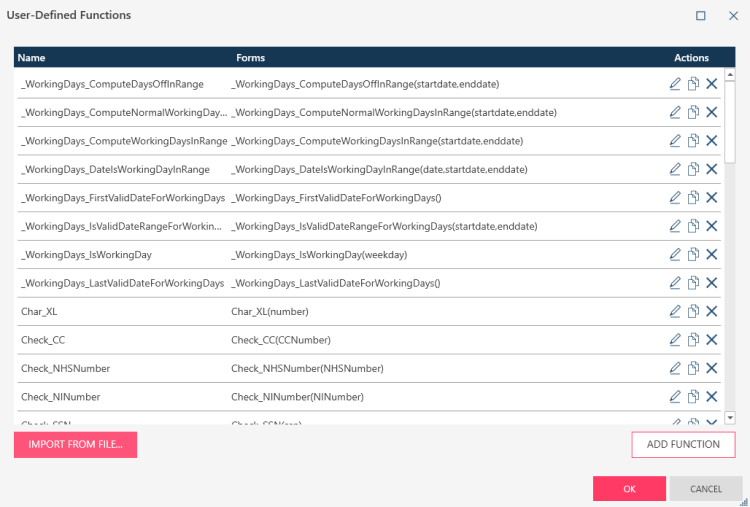750x507 pixels.
Task: Edit the _WorkingDays_ComputeWorkingDaysInRange function
Action: point(675,141)
